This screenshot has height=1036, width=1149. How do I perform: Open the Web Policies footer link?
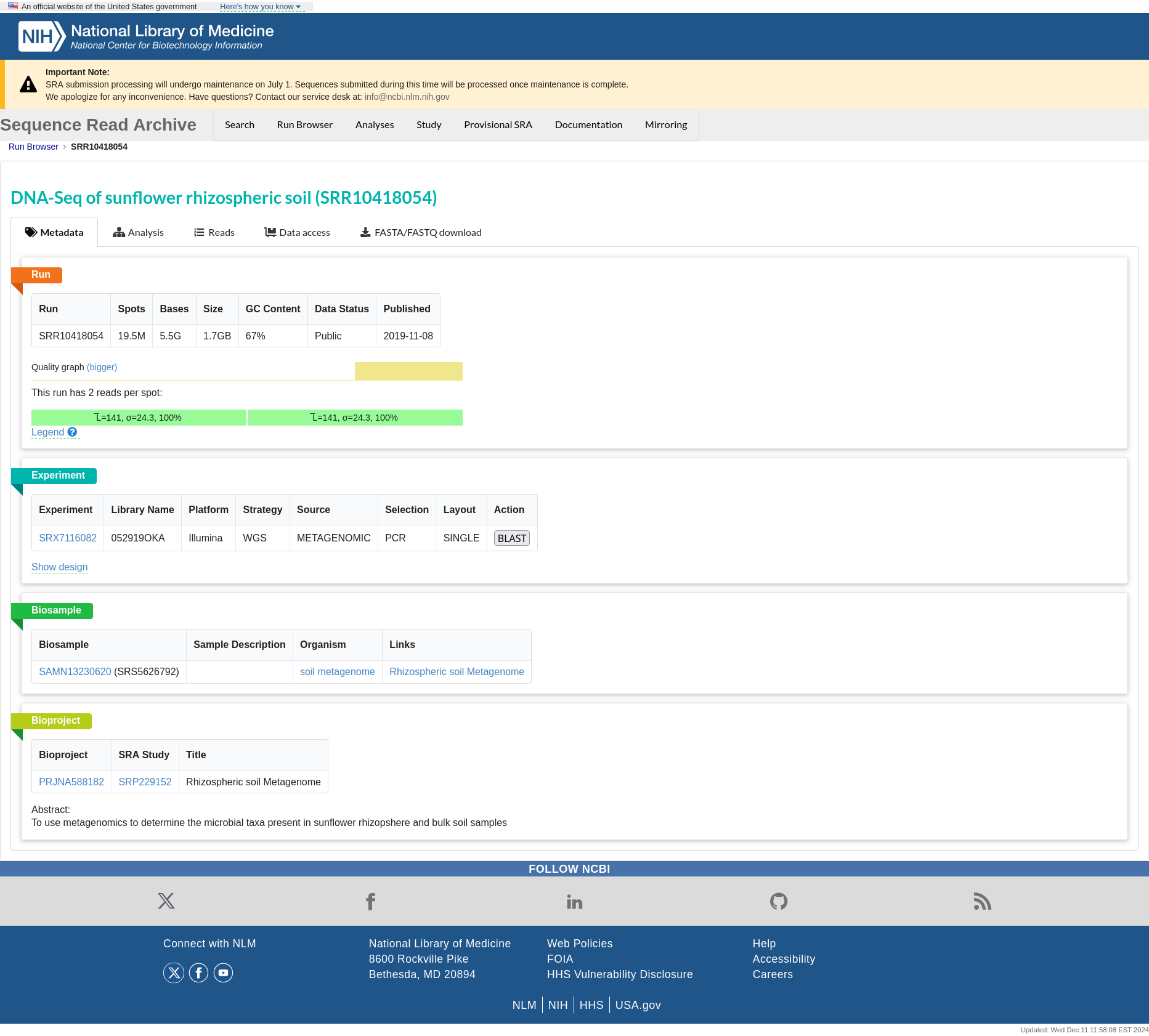(580, 944)
